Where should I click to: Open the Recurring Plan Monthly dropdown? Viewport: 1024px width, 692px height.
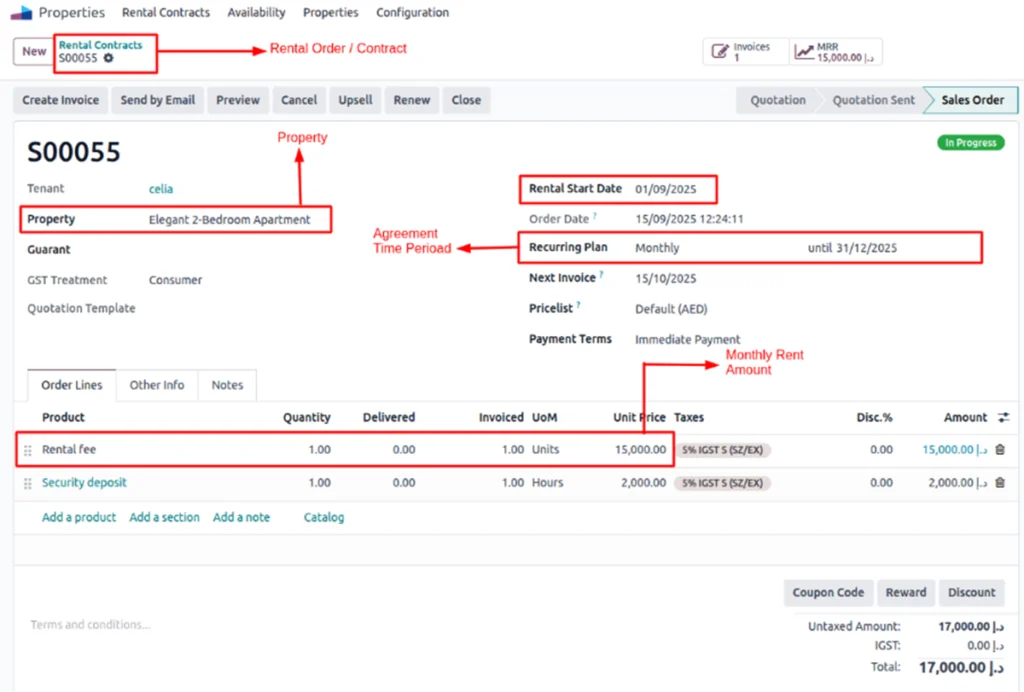pos(657,248)
